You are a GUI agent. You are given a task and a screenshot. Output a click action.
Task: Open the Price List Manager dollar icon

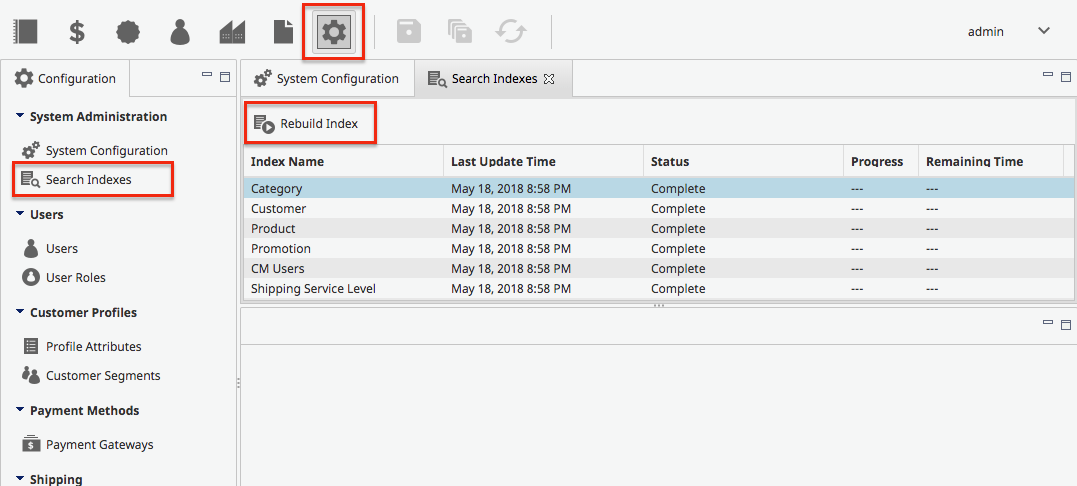pyautogui.click(x=77, y=32)
